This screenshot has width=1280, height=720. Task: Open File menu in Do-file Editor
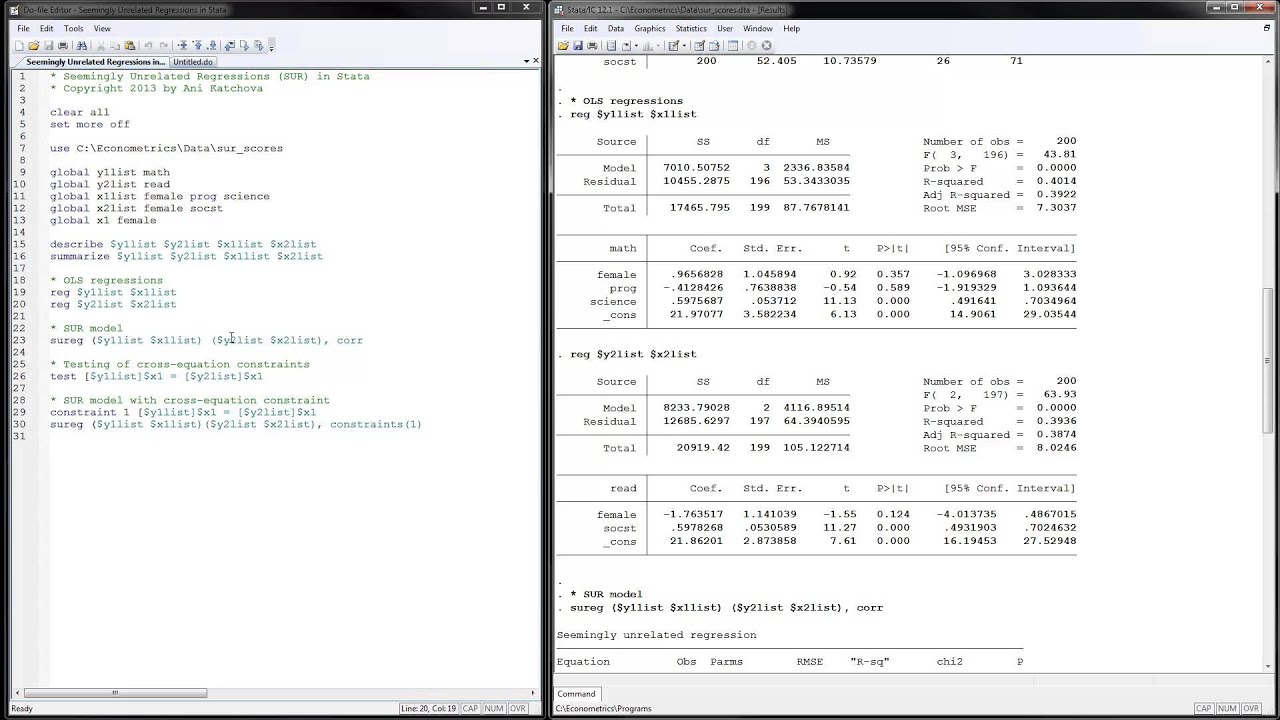pos(21,29)
